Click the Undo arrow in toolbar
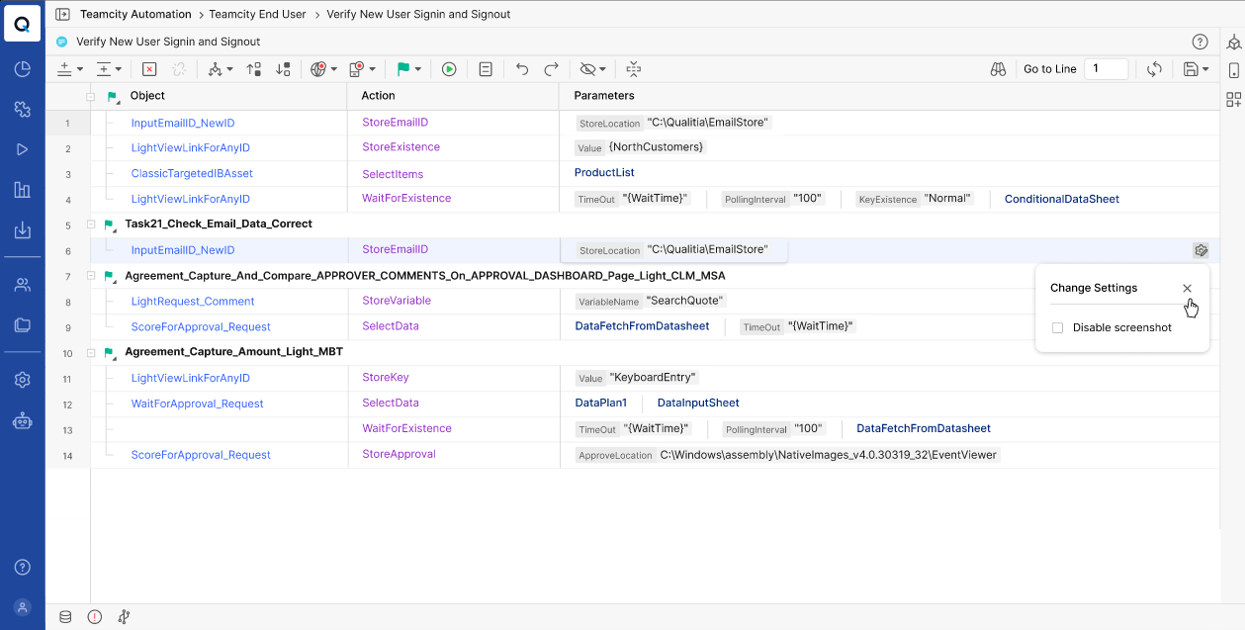Viewport: 1245px width, 630px height. pyautogui.click(x=521, y=69)
